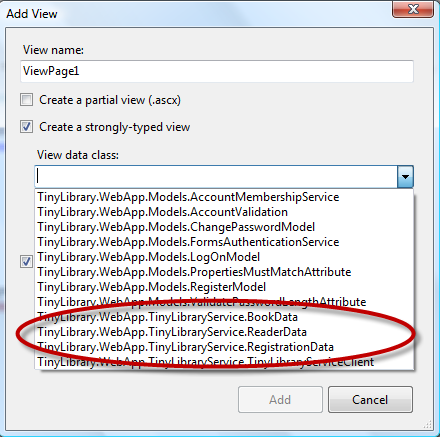The image size is (440, 437).
Task: Pick TinyLibraryService.RegistrationData class
Action: pyautogui.click(x=224, y=347)
